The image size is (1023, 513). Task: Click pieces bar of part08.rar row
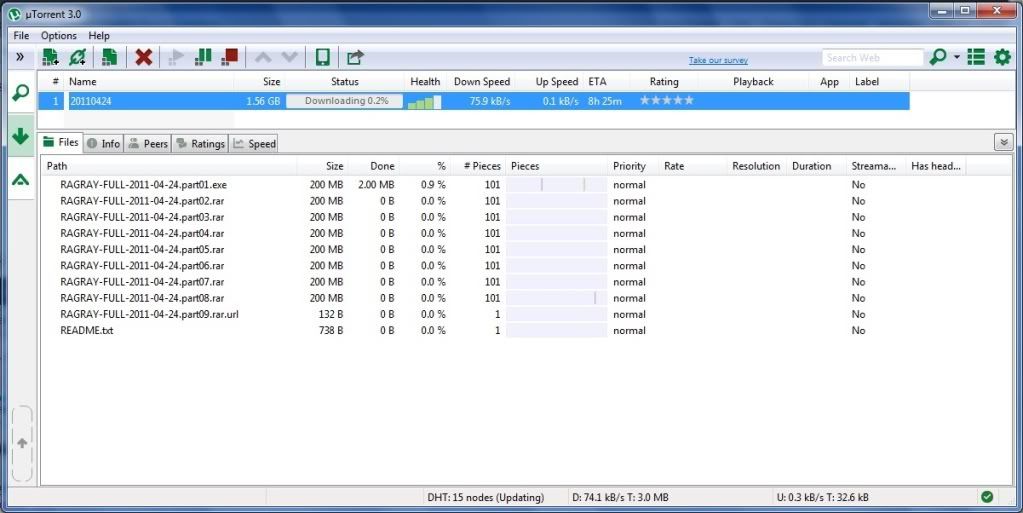pyautogui.click(x=557, y=298)
